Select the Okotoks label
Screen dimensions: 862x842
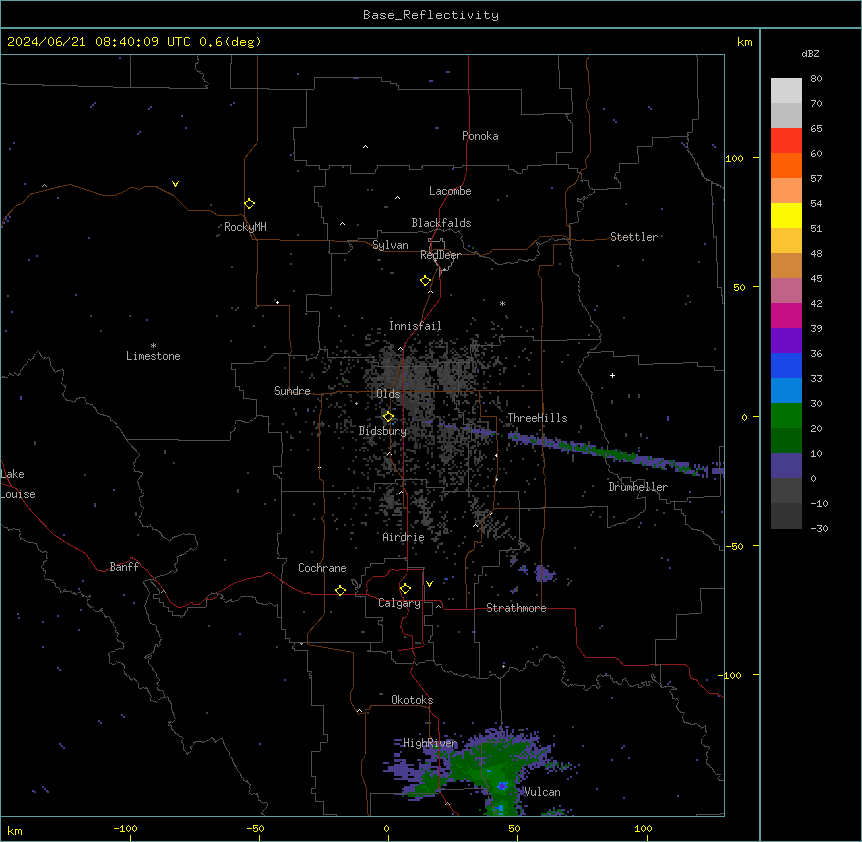click(412, 700)
